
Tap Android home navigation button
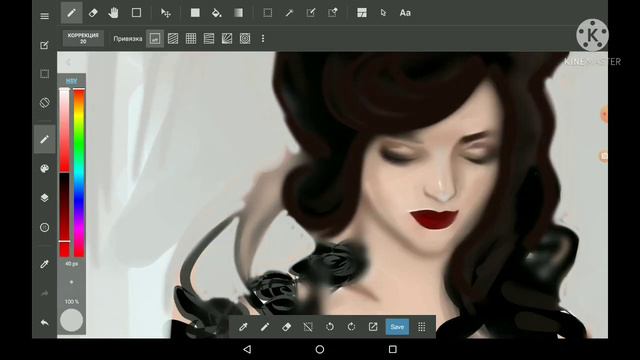[320, 349]
